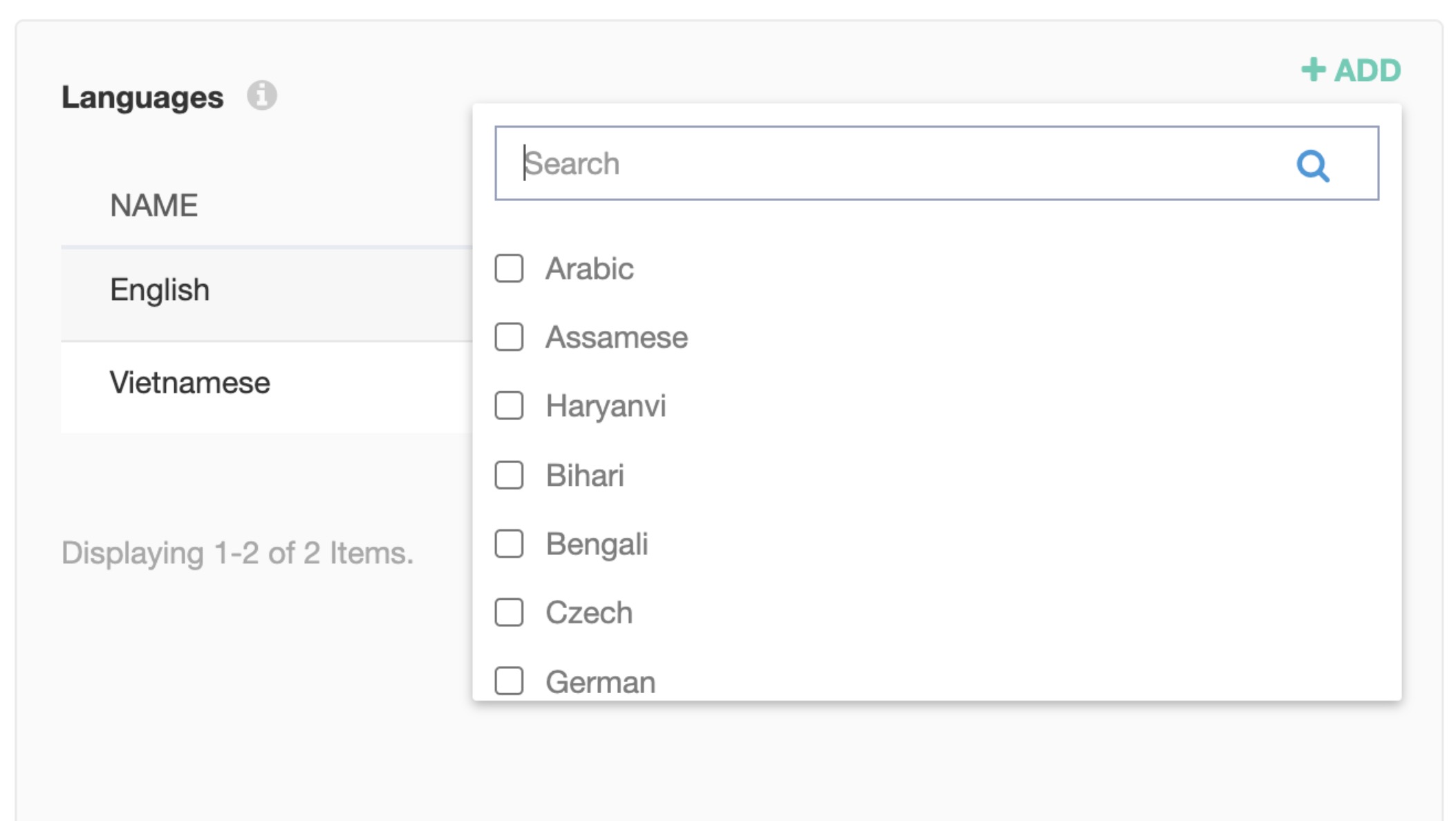Screen dimensions: 1456x821
Task: Click the Haryanvi option label
Action: (x=606, y=406)
